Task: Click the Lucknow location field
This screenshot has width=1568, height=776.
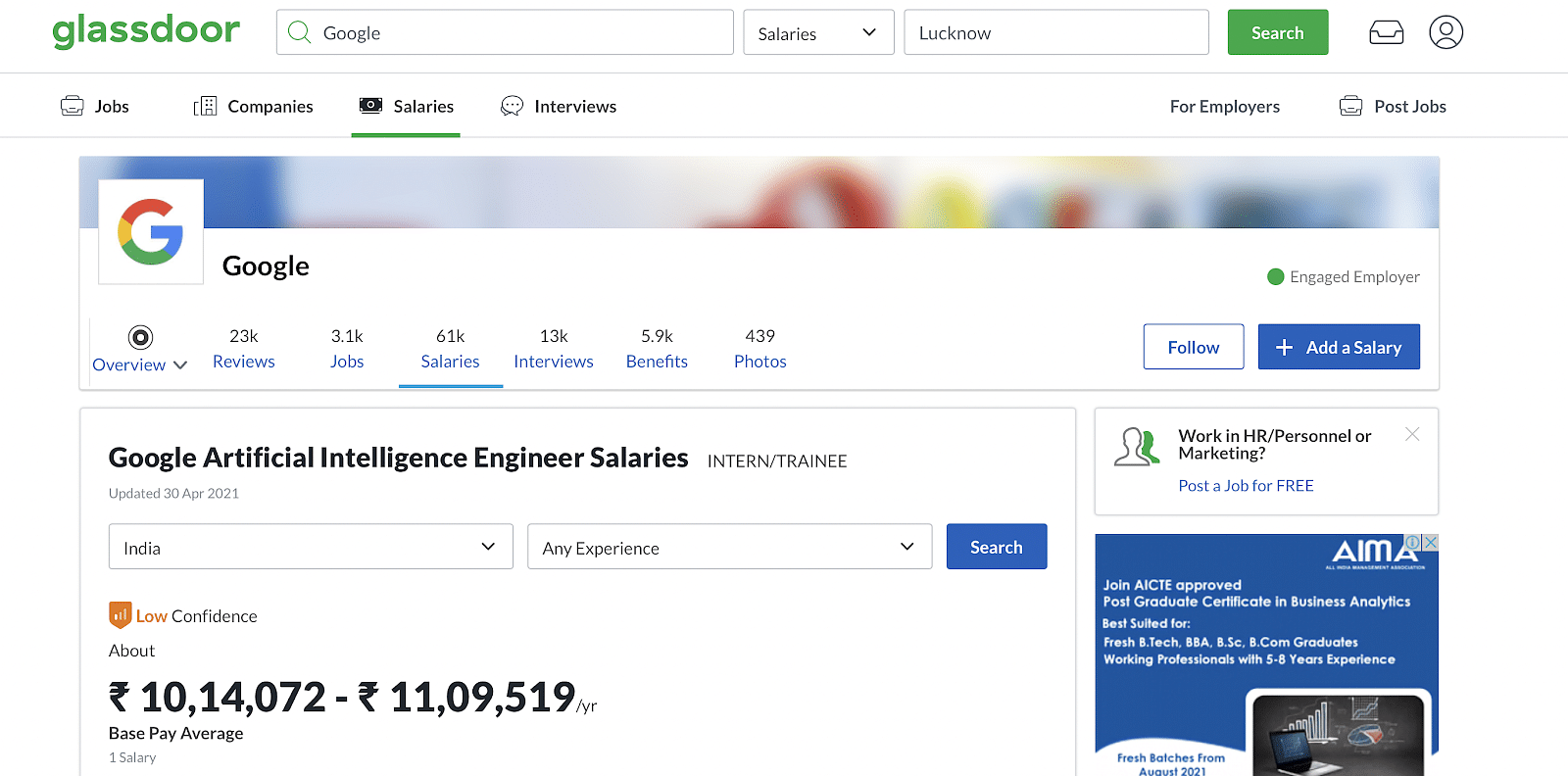Action: pos(1056,32)
